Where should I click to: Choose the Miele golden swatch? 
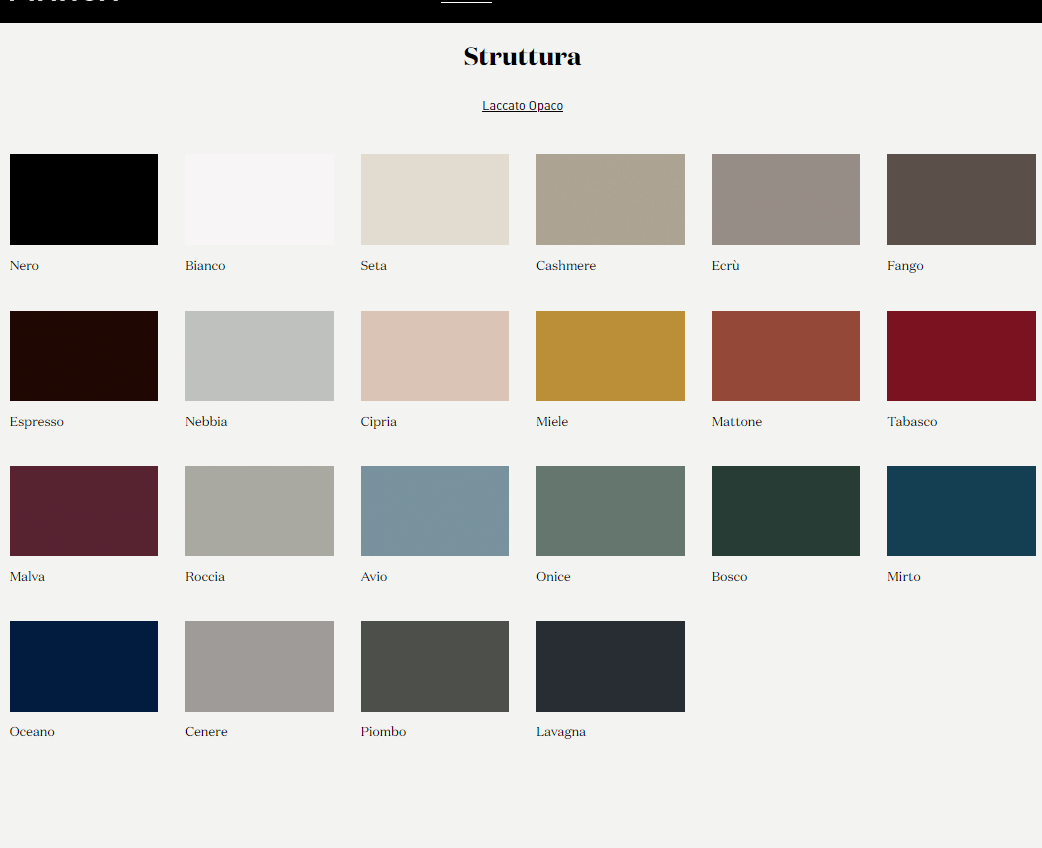click(610, 356)
